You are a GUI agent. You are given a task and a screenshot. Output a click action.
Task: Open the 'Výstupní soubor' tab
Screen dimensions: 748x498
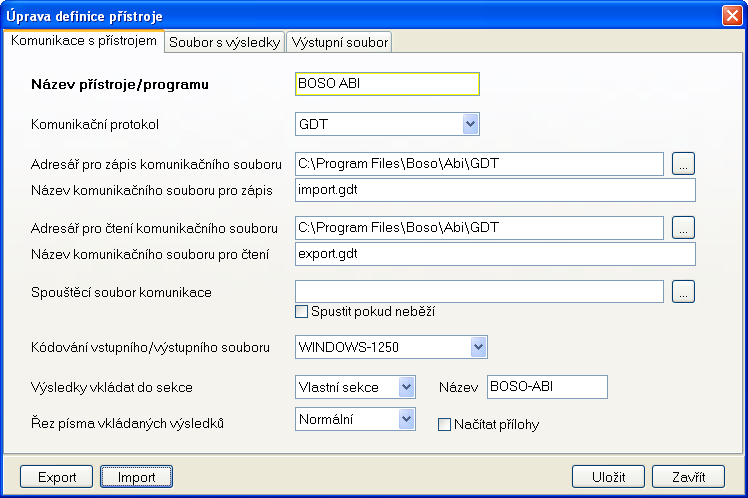click(339, 42)
